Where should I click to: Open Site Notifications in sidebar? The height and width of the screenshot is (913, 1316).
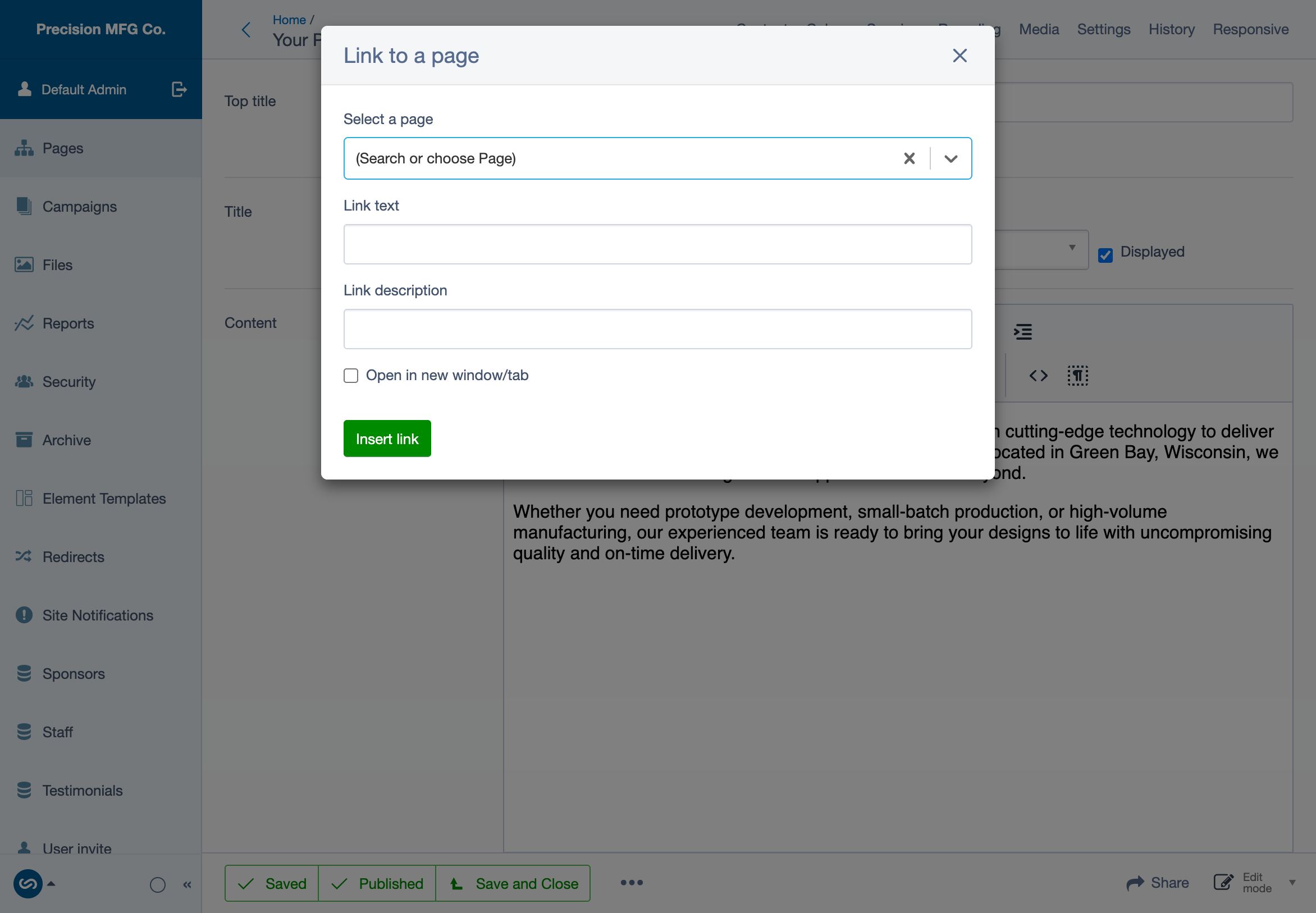[x=100, y=615]
